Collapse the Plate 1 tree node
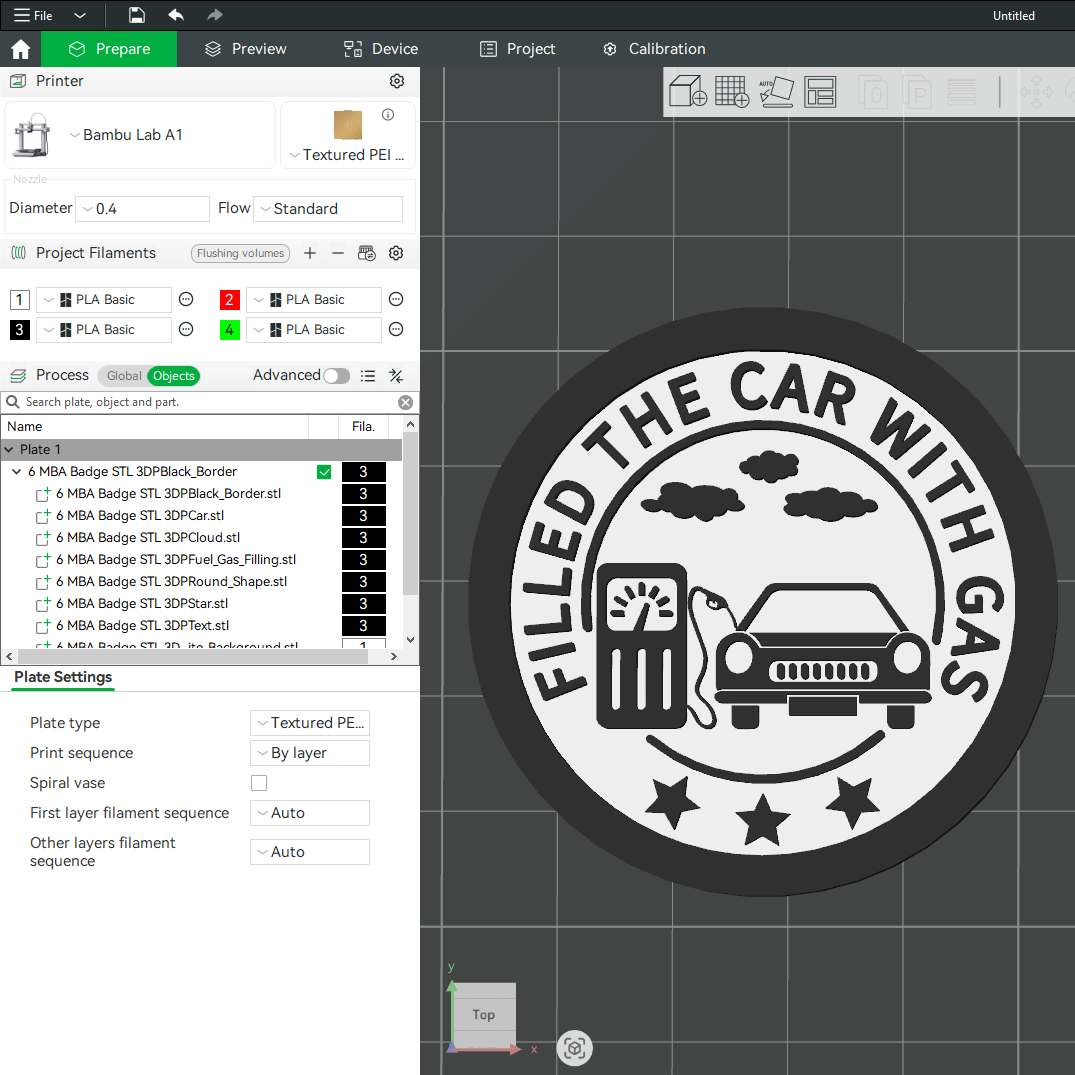The height and width of the screenshot is (1075, 1075). [x=10, y=450]
